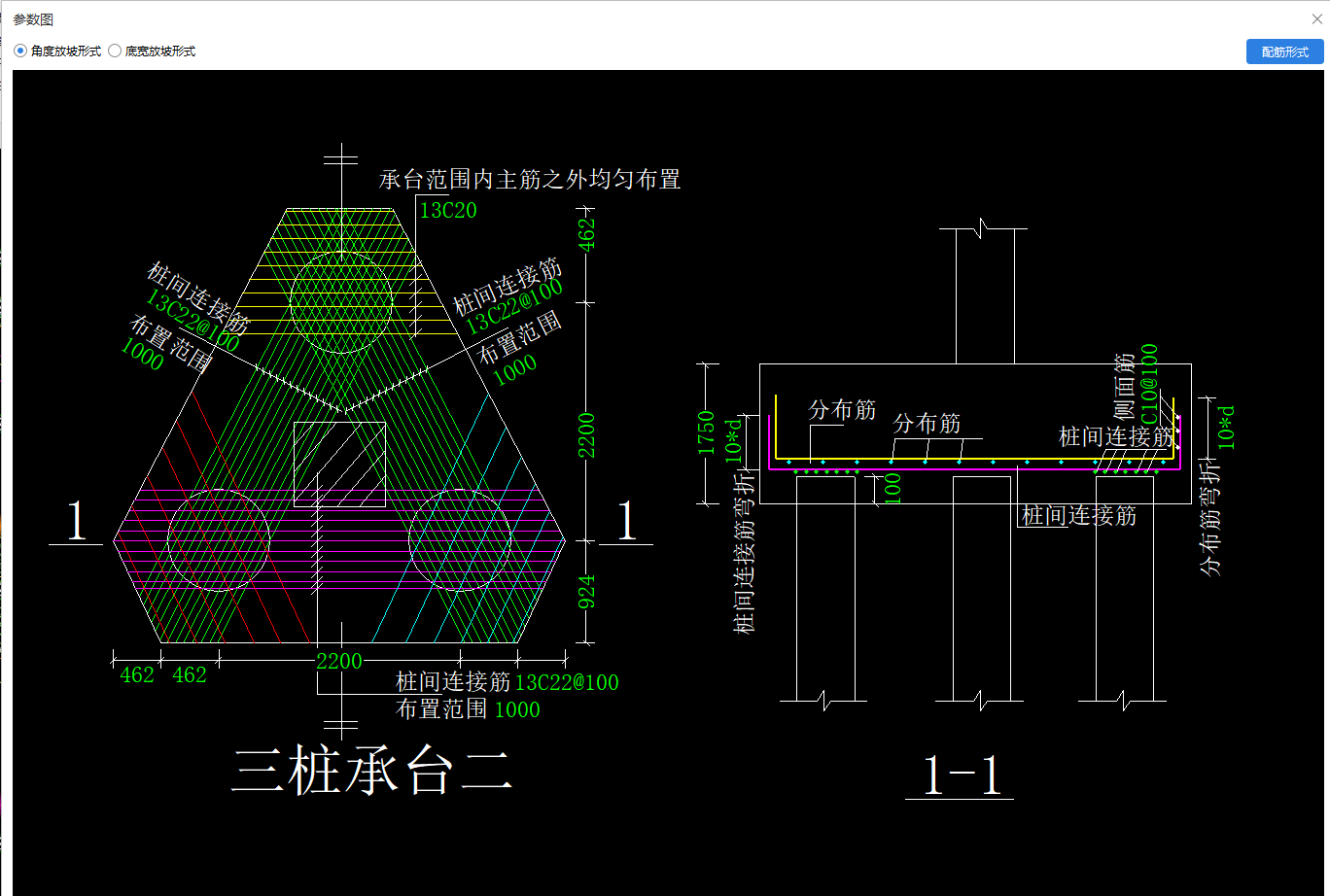Open the 配筋形式 settings button
Image resolution: width=1330 pixels, height=896 pixels.
click(x=1284, y=52)
